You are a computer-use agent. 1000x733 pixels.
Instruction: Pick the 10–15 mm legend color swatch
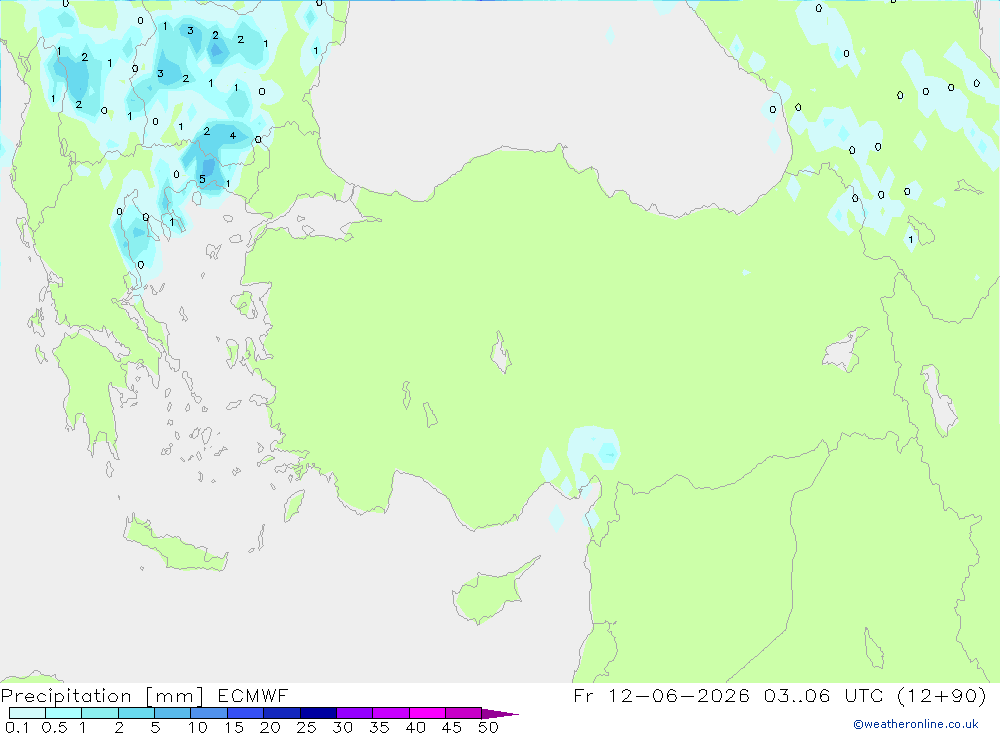click(x=209, y=713)
